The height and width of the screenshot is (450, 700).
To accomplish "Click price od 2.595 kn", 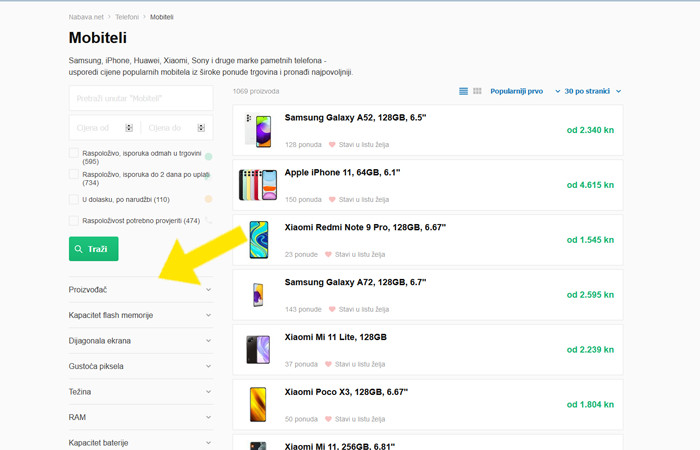I will 590,295.
